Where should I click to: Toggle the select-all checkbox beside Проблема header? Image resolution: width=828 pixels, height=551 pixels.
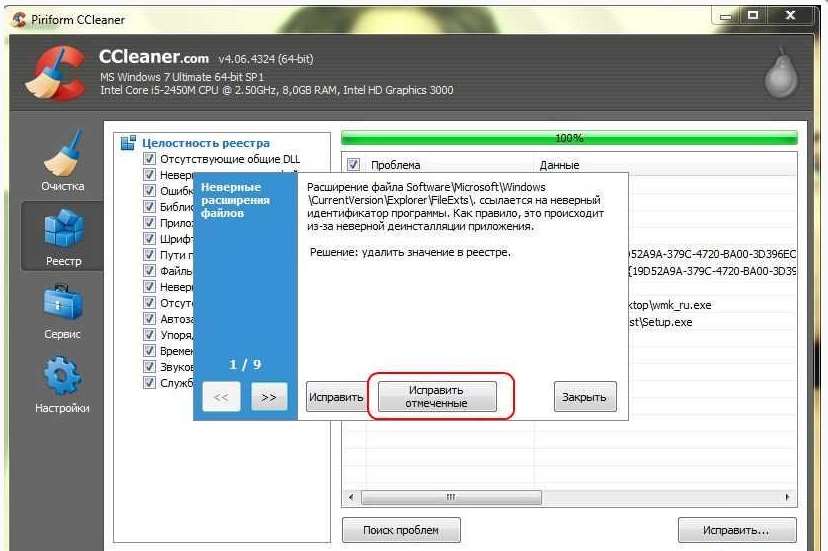(x=353, y=165)
